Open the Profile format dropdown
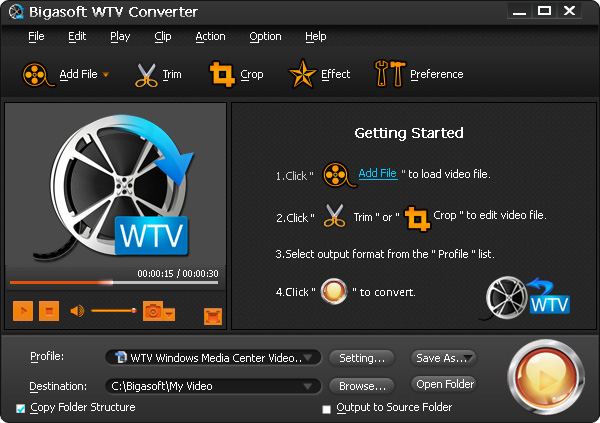This screenshot has width=600, height=423. [x=213, y=358]
